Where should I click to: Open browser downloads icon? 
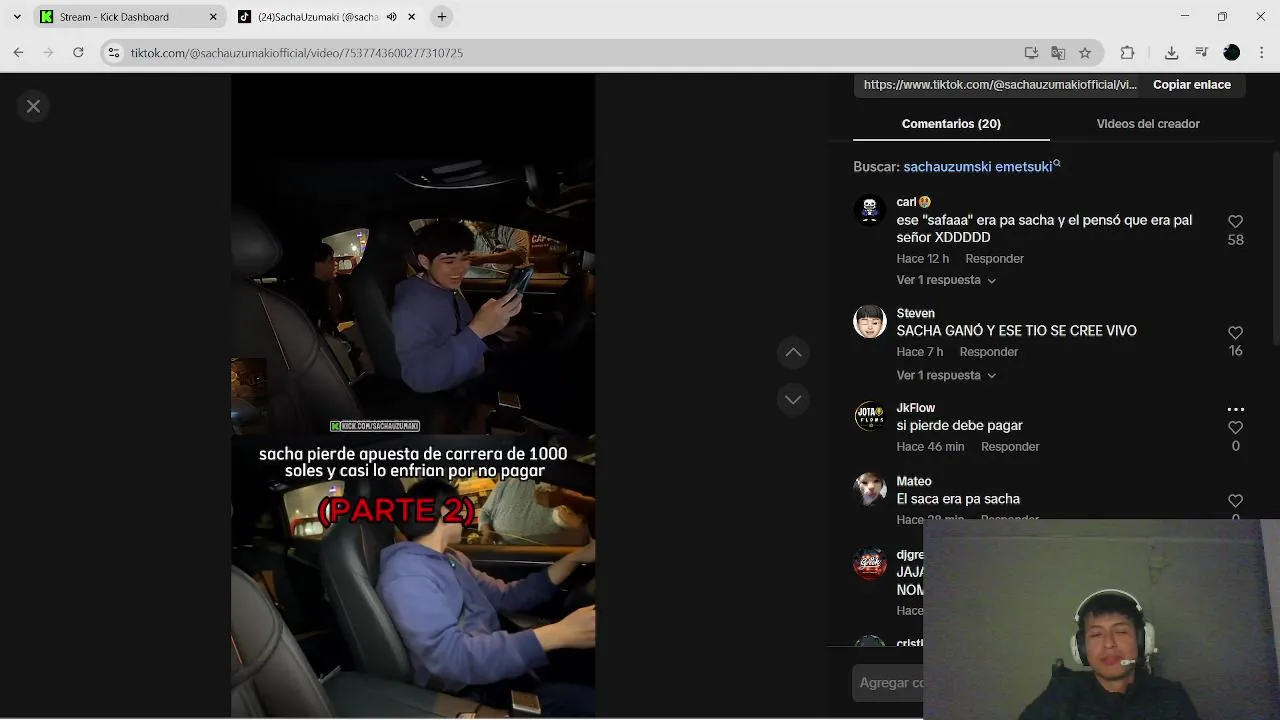(x=1172, y=53)
